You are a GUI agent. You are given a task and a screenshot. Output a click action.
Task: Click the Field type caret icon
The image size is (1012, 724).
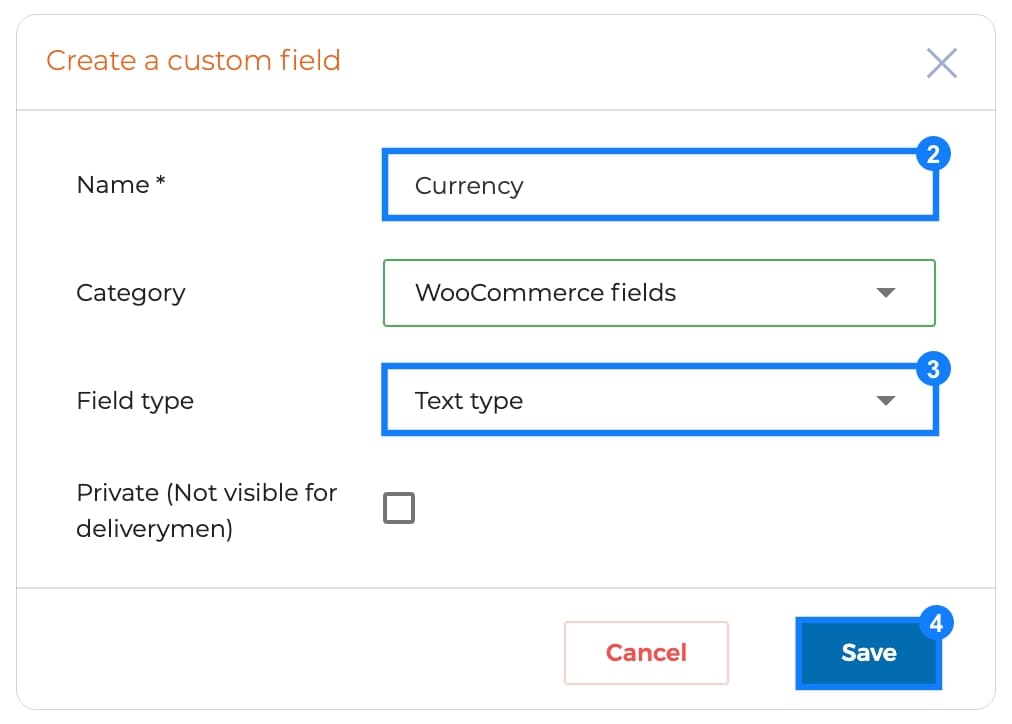[x=886, y=401]
